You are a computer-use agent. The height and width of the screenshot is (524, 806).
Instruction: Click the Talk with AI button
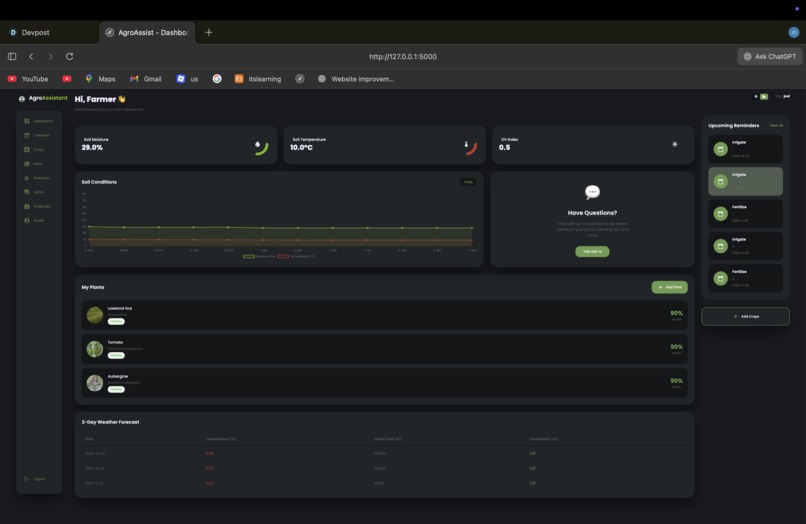(x=592, y=251)
